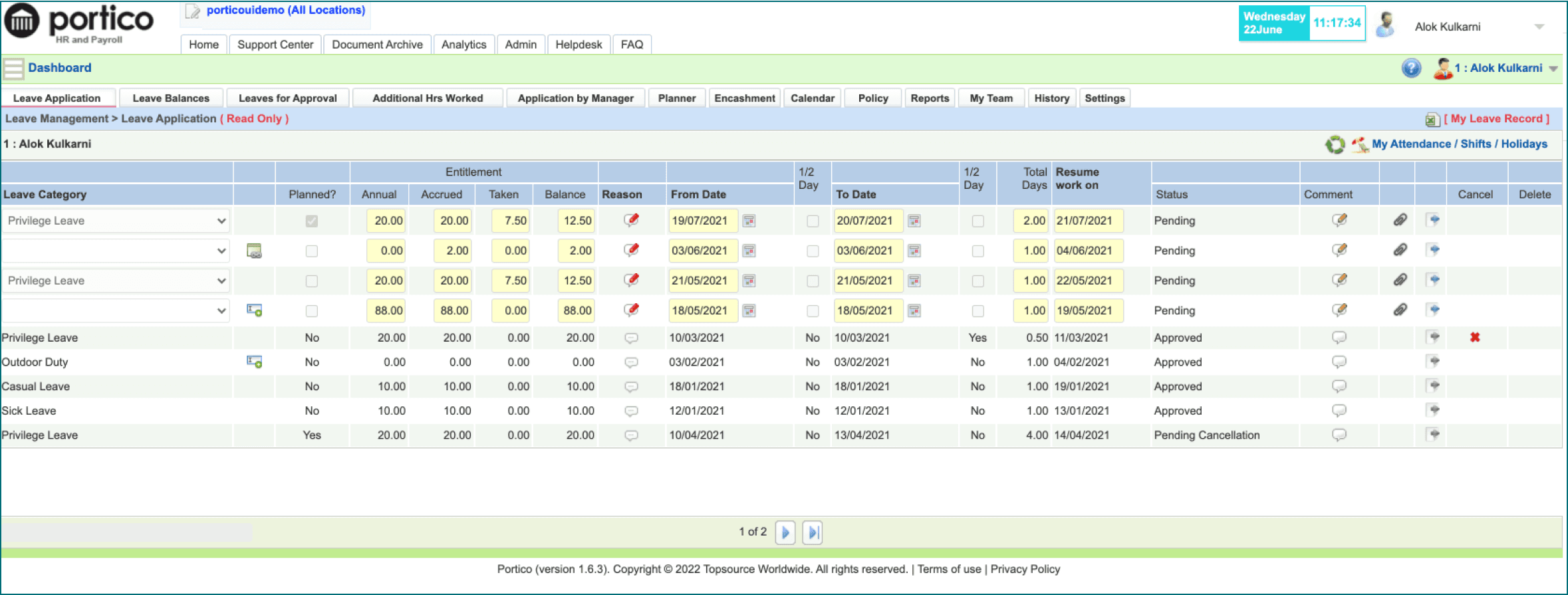Switch to Leave Balances tab
This screenshot has height=595, width=1568.
pos(171,98)
